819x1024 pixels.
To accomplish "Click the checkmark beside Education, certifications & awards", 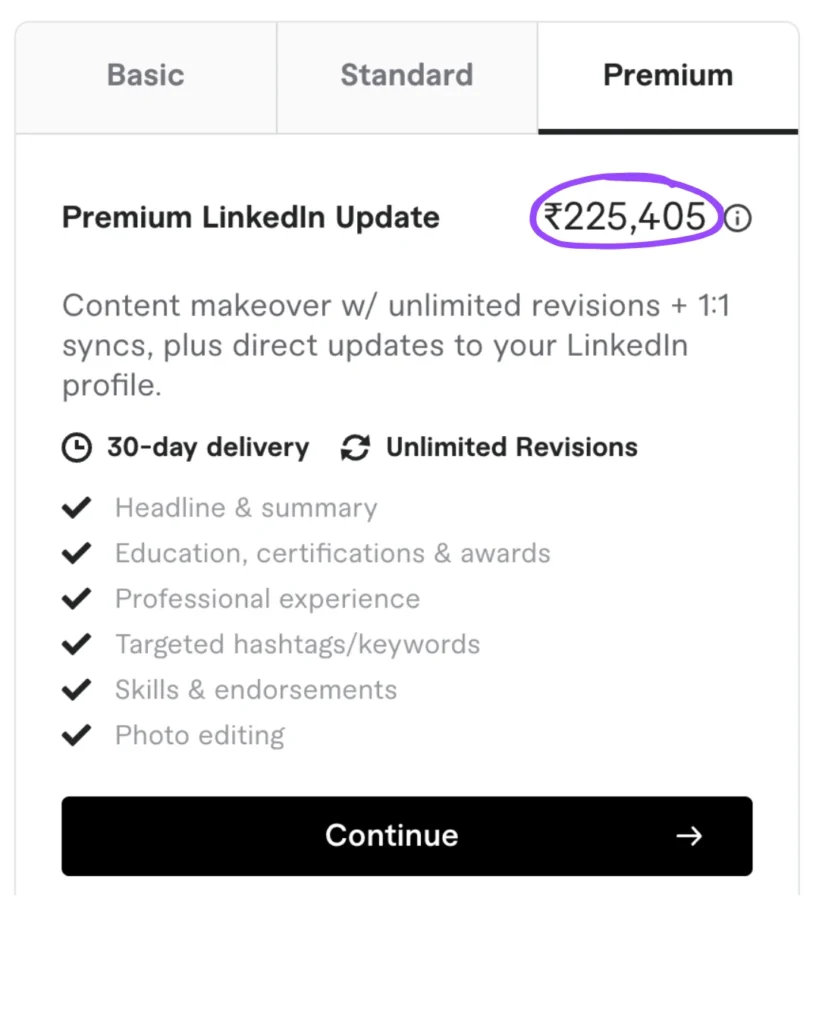I will tap(76, 553).
